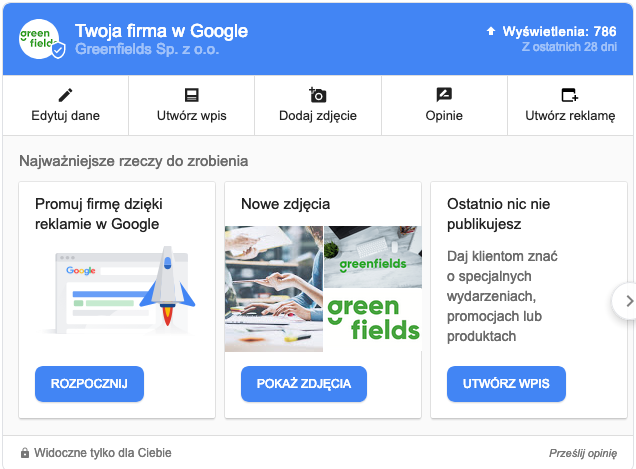Click the Ostatnio nic nie publikujesz heading
Screen dimensions: 636x469
[x=498, y=214]
